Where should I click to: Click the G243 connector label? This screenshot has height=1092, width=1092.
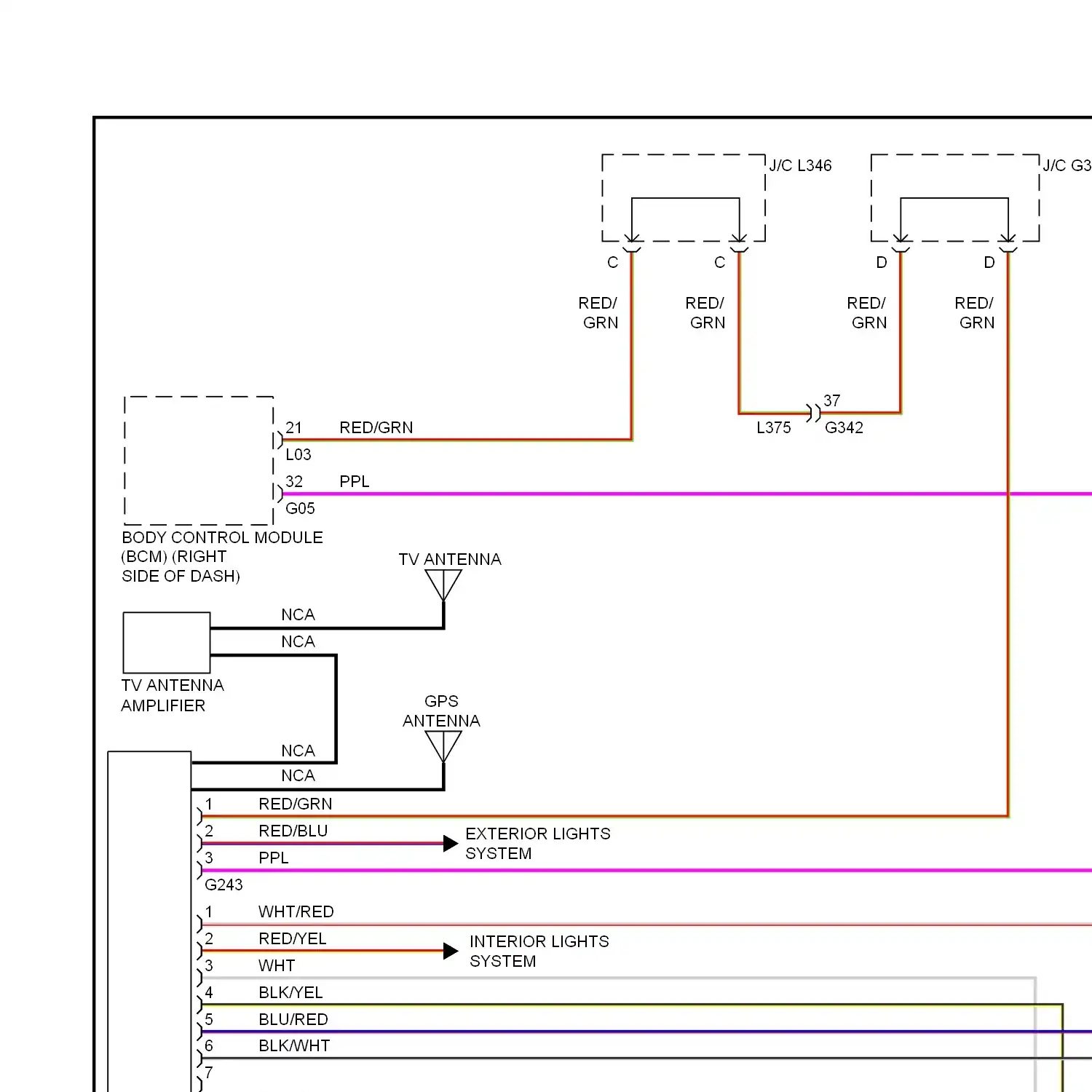[x=223, y=885]
